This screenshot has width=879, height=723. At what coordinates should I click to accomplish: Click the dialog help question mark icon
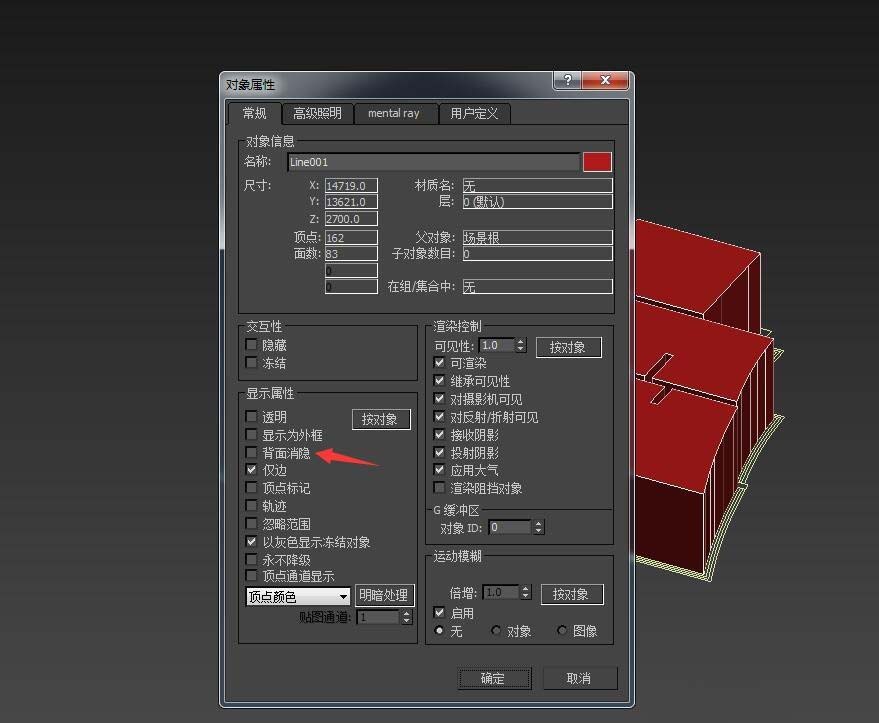[567, 80]
